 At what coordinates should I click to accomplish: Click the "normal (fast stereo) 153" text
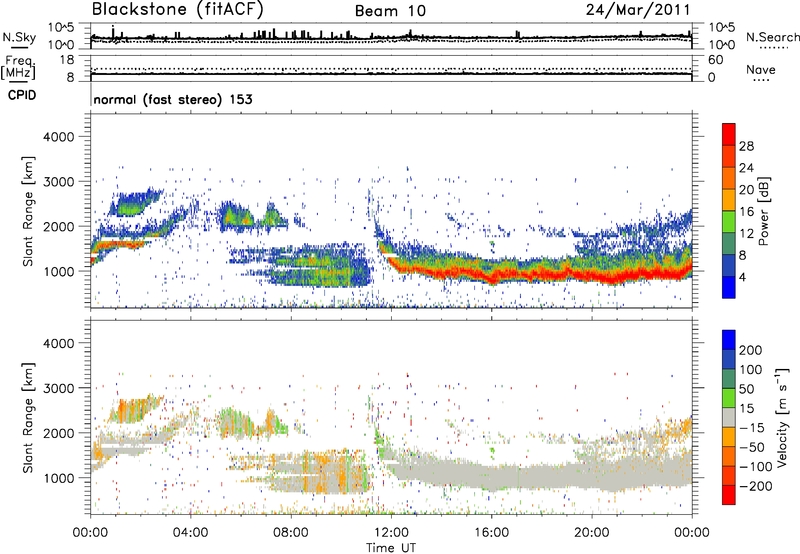point(173,99)
